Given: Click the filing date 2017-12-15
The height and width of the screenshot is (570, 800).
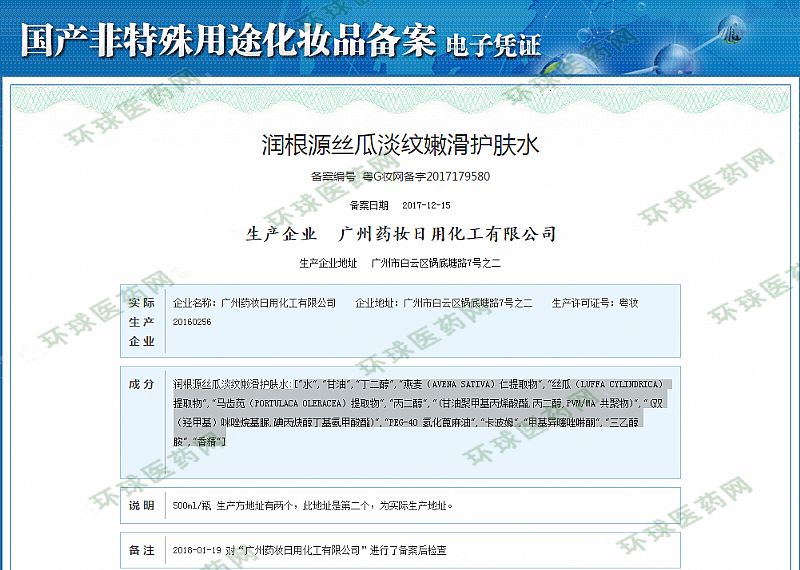Looking at the screenshot, I should 427,205.
